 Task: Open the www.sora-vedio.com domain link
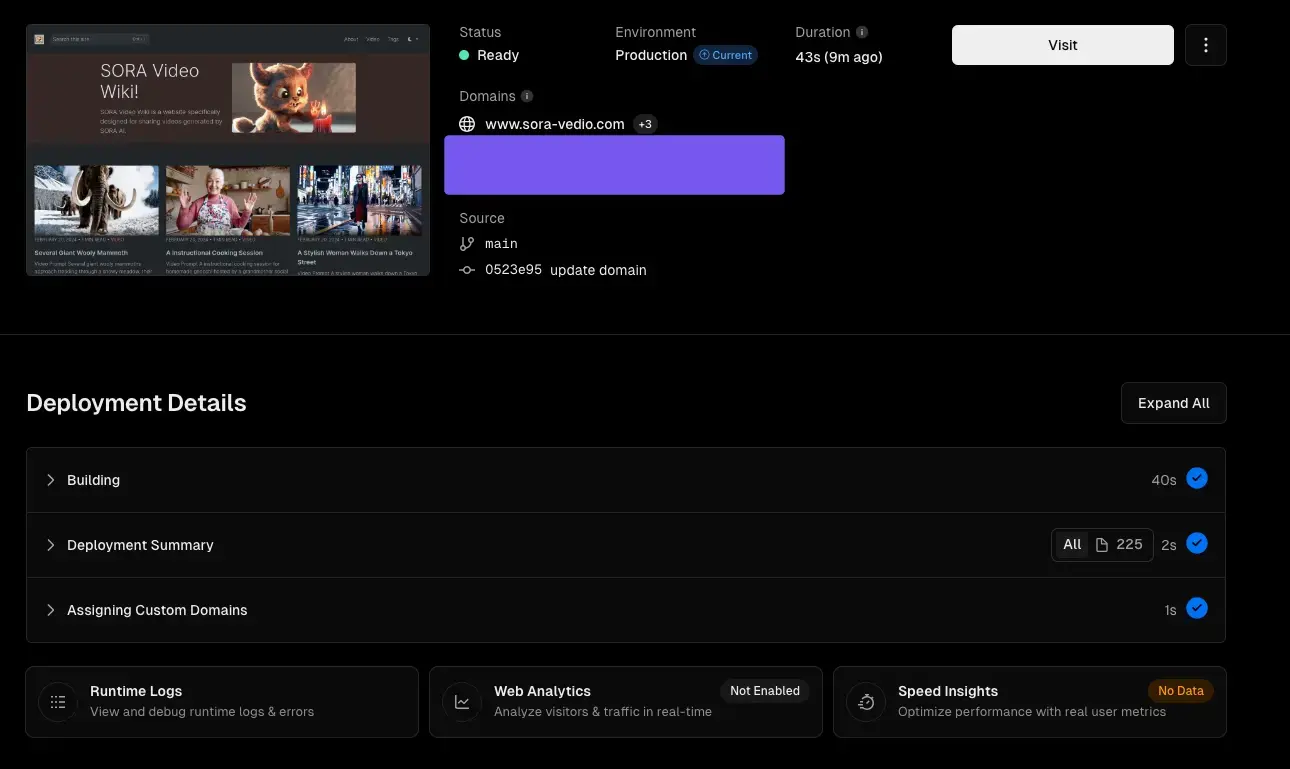pyautogui.click(x=555, y=124)
